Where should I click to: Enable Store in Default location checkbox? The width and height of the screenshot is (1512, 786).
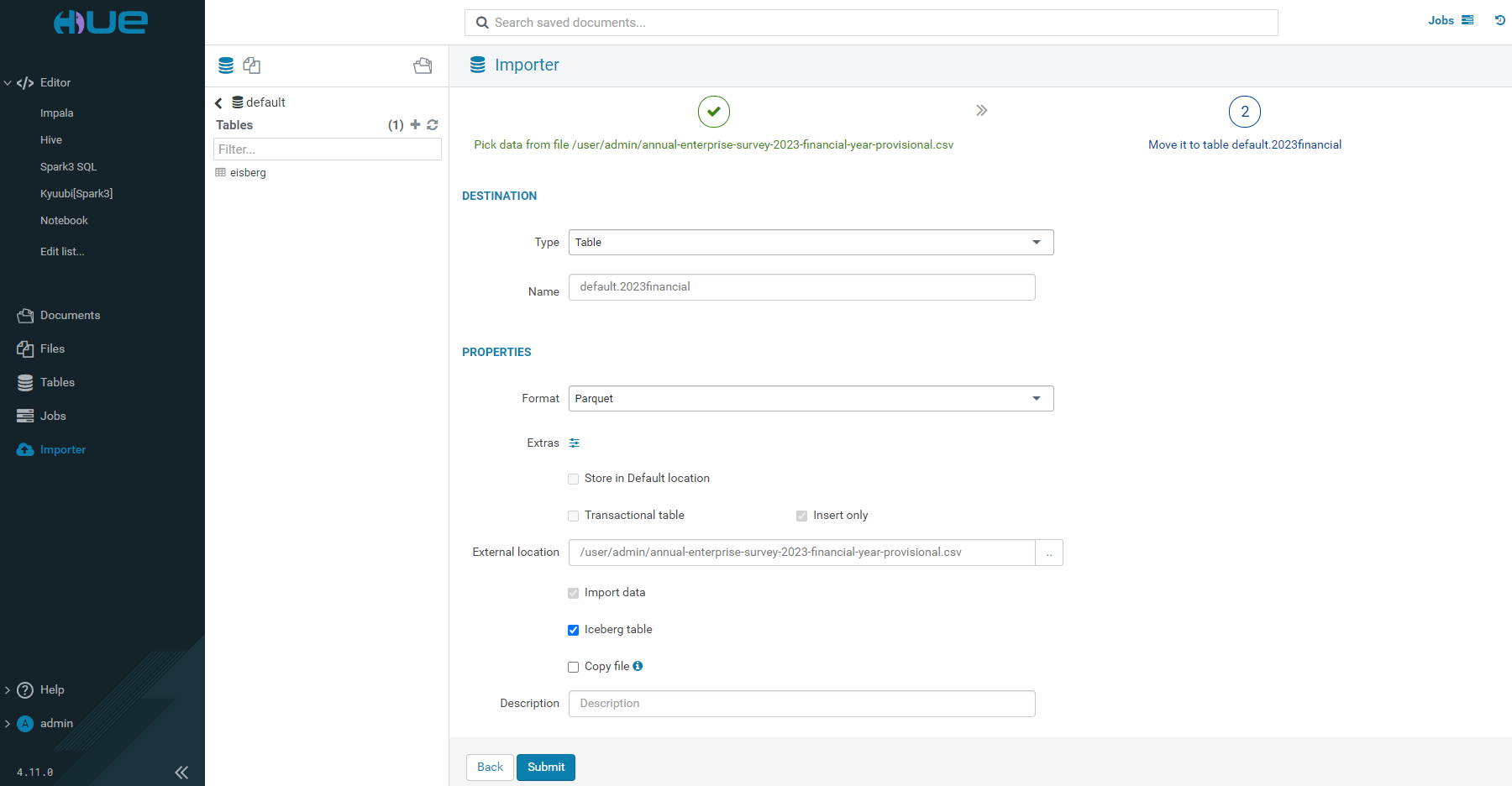point(574,479)
